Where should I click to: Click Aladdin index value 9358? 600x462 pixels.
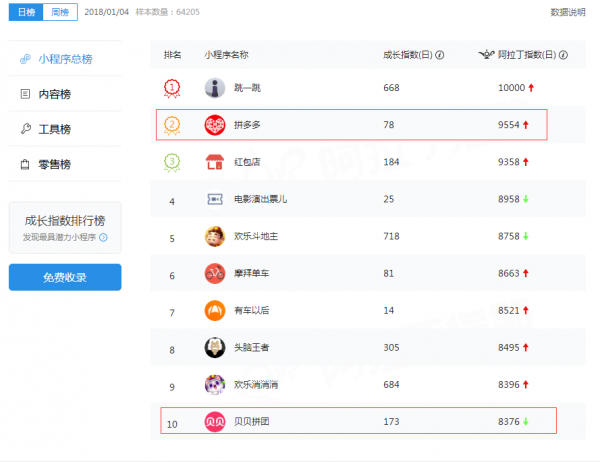pos(509,162)
